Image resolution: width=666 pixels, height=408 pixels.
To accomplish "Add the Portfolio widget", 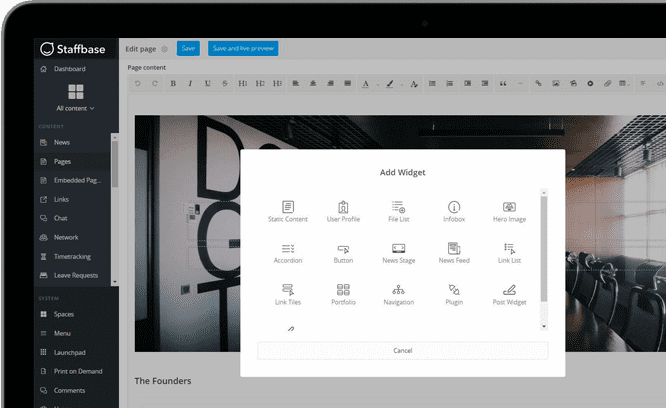I will pos(343,295).
